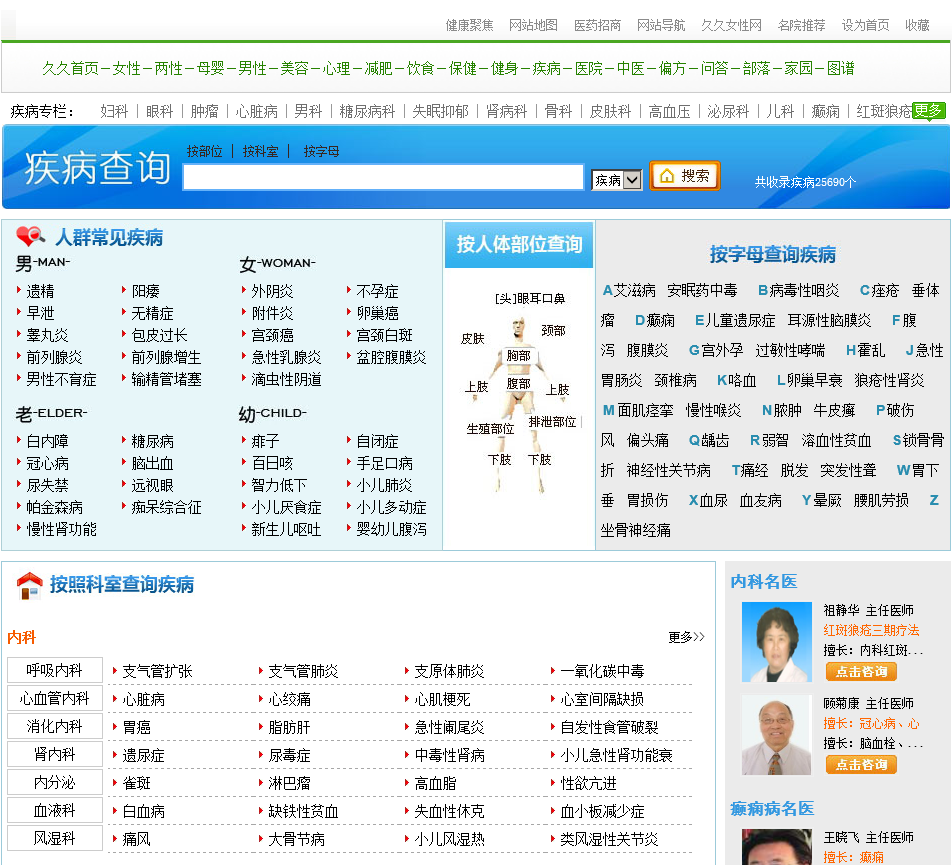Click 点击咨询 button under 祖静华
Image resolution: width=952 pixels, height=865 pixels.
pyautogui.click(x=860, y=671)
